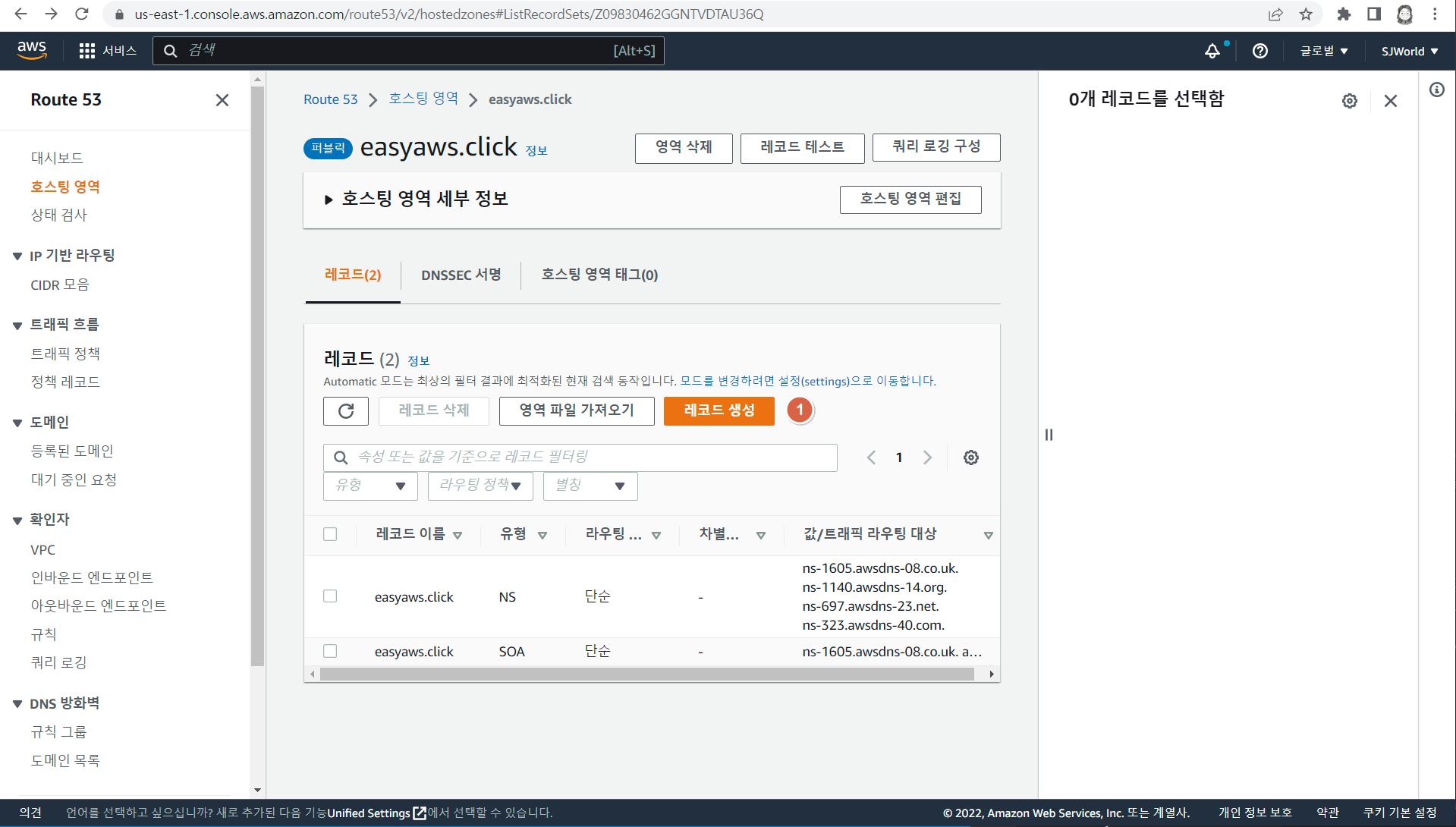The height and width of the screenshot is (827, 1456).
Task: Switch to the hosted zone tags tab
Action: click(599, 275)
